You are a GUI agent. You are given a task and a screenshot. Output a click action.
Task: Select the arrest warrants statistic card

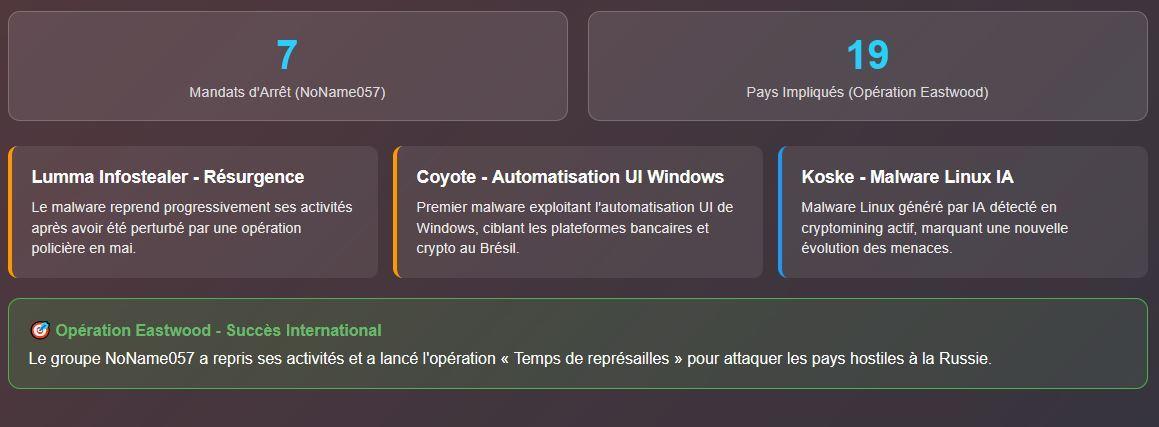(288, 66)
